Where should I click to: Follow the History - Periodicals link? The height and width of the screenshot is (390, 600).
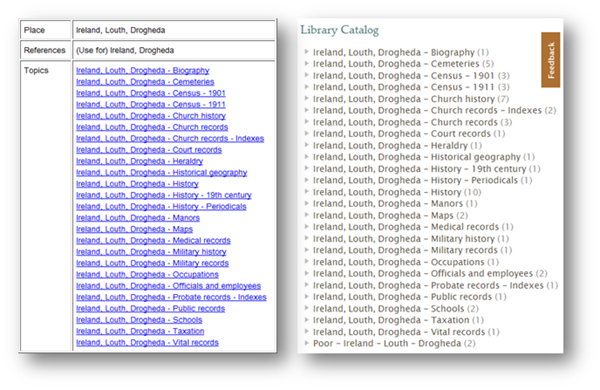point(161,206)
